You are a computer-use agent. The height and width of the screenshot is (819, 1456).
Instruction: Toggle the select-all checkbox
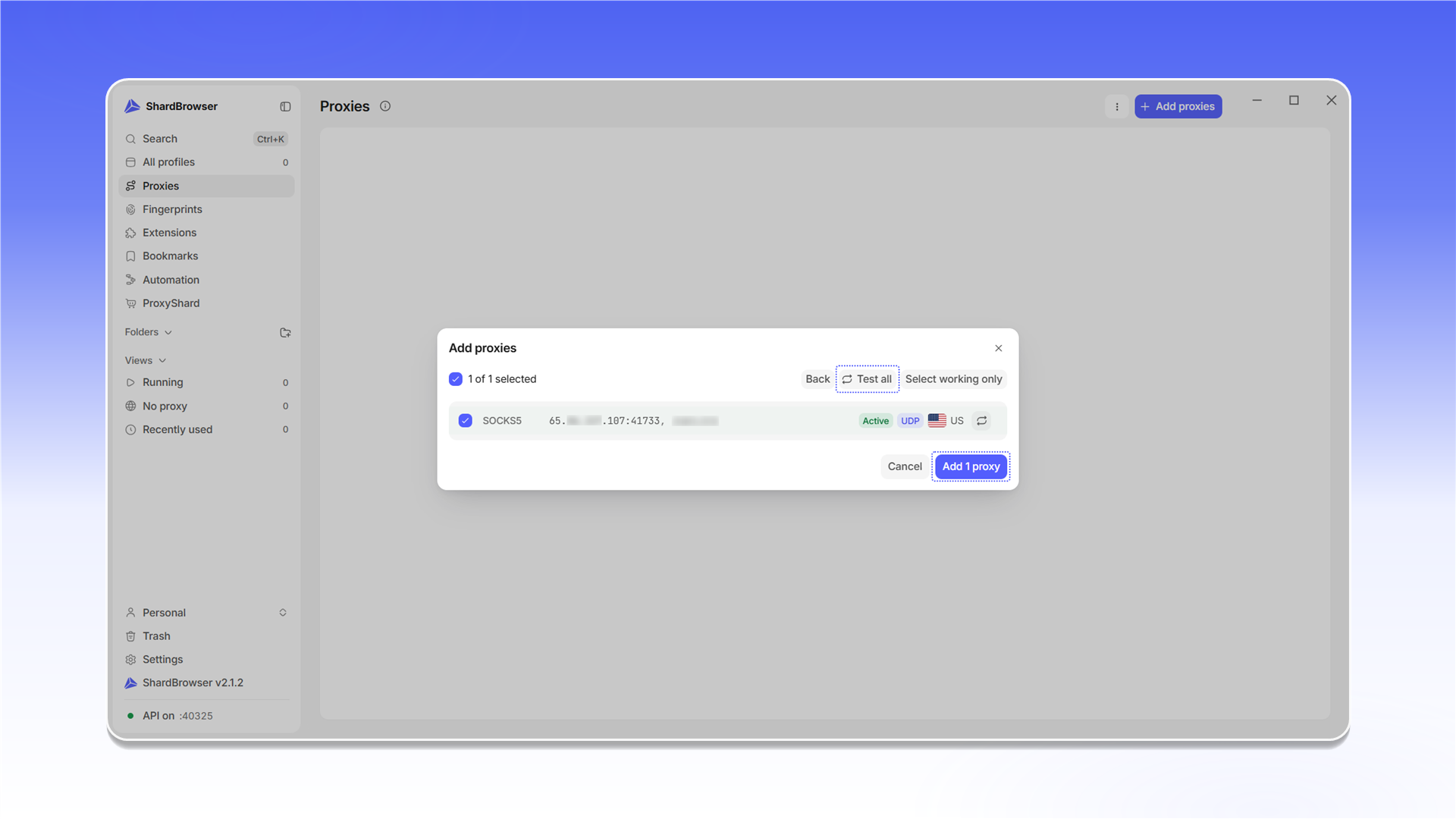456,379
